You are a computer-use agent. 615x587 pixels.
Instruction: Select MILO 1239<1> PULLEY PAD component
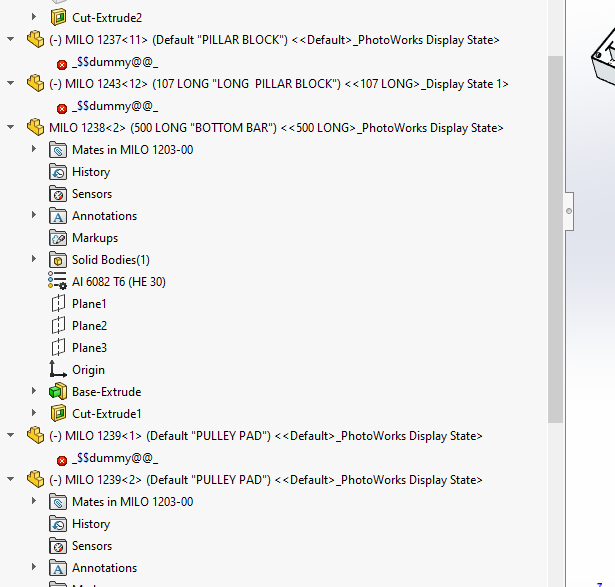[265, 436]
